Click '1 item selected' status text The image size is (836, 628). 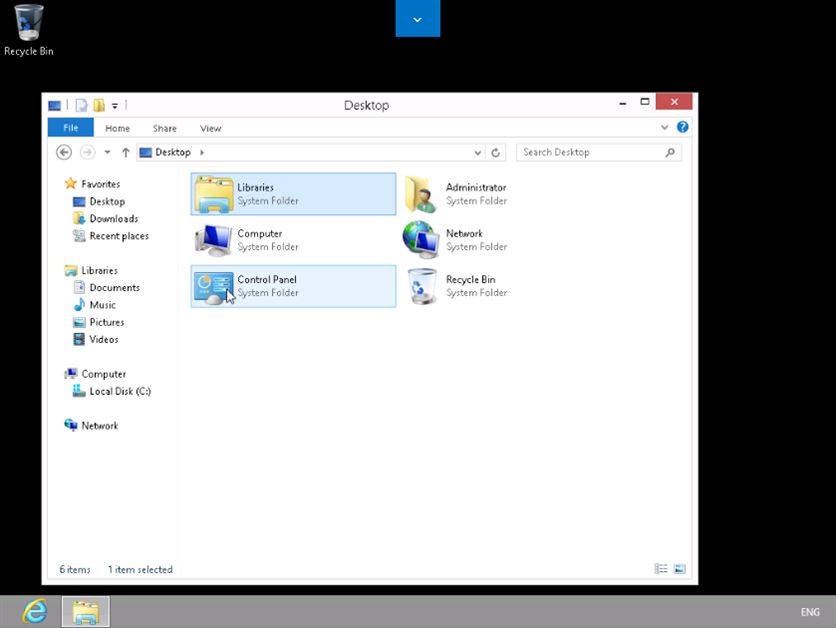click(140, 569)
